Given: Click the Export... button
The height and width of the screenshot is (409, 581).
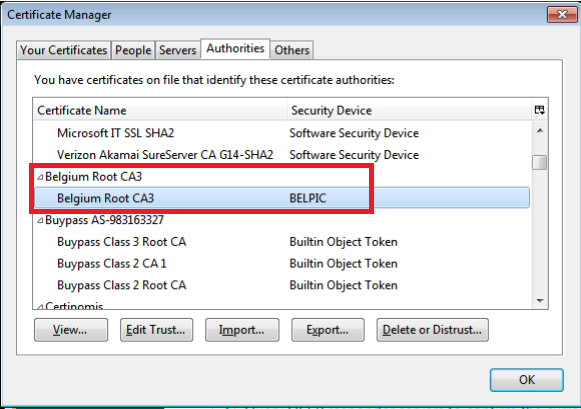Looking at the screenshot, I should coord(328,330).
